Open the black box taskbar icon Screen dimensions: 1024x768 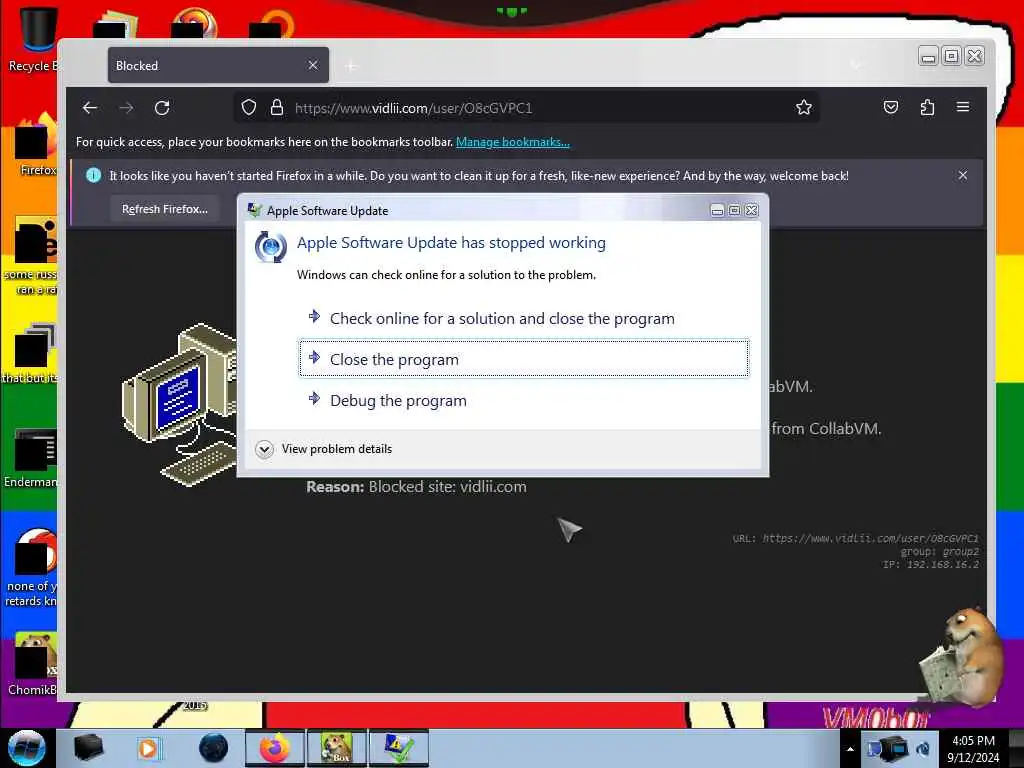[88, 748]
